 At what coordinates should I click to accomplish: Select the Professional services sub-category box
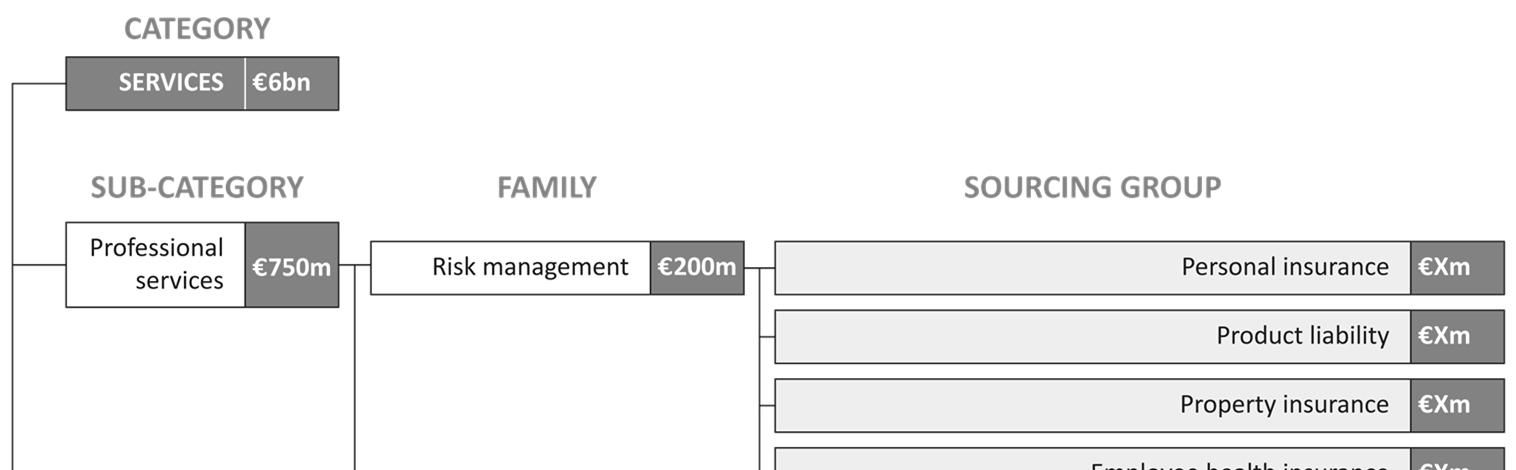155,264
